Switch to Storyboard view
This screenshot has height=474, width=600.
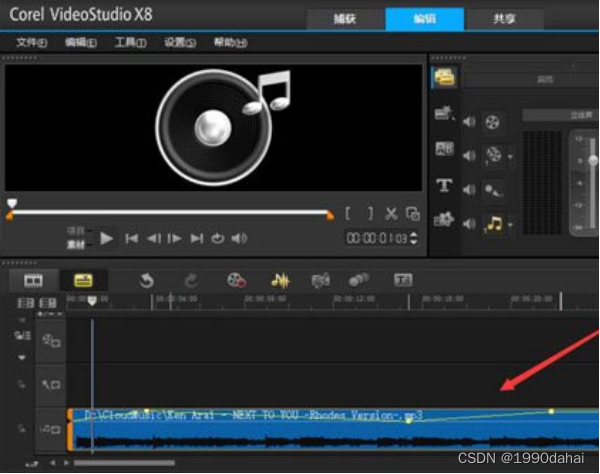pos(33,280)
